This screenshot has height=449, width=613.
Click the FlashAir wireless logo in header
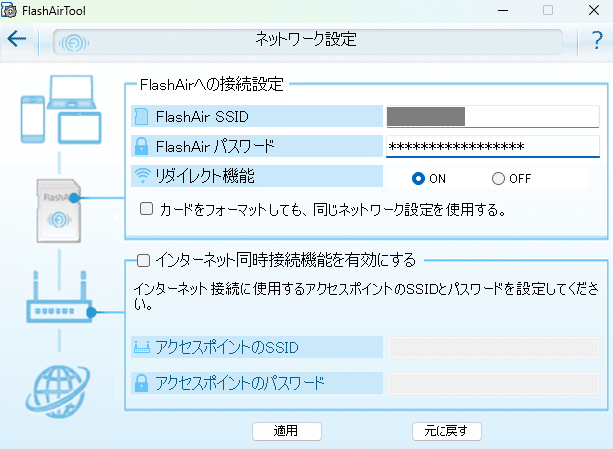pos(73,43)
